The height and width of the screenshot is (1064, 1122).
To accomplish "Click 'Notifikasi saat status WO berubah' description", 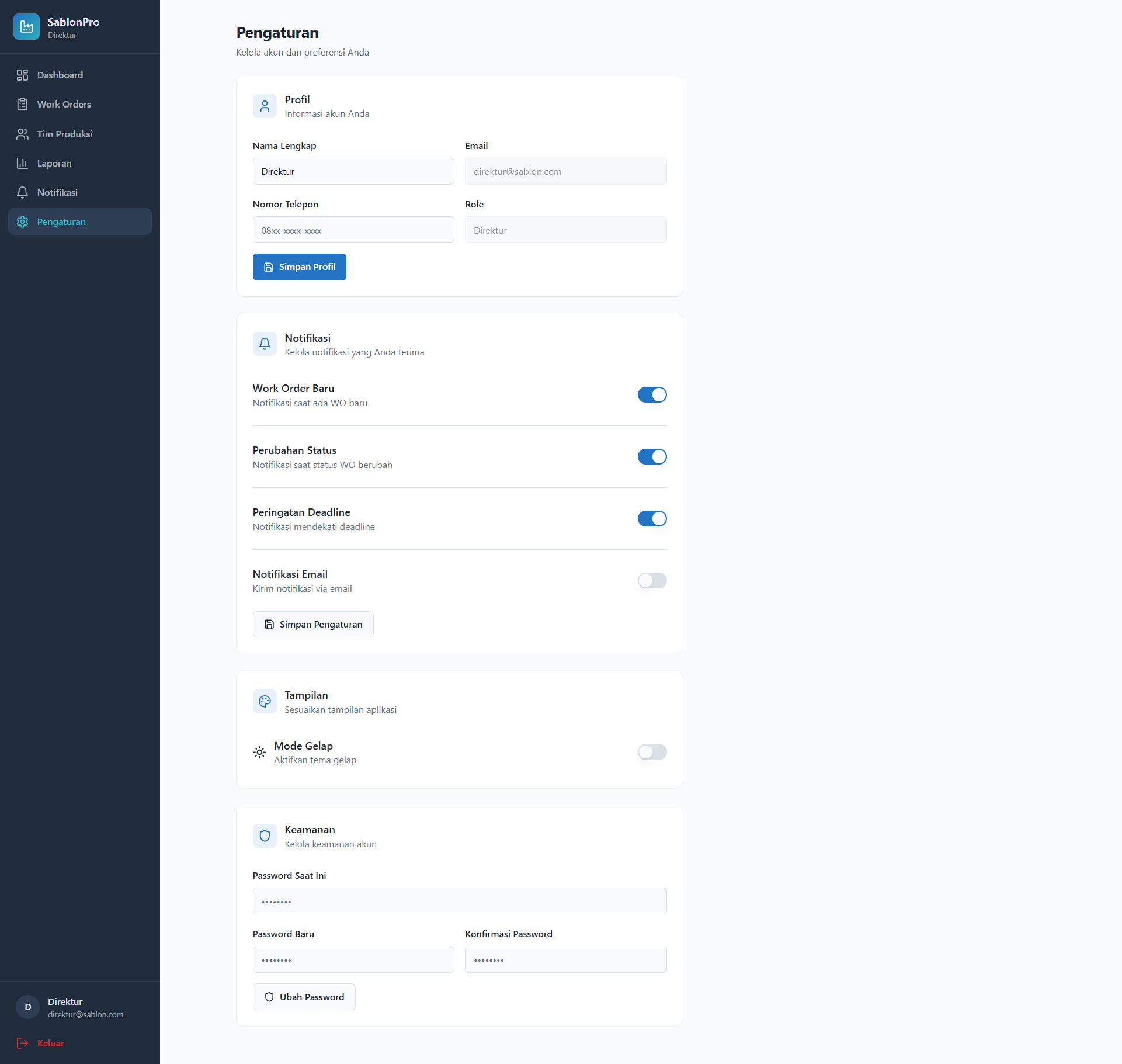I will [x=322, y=465].
